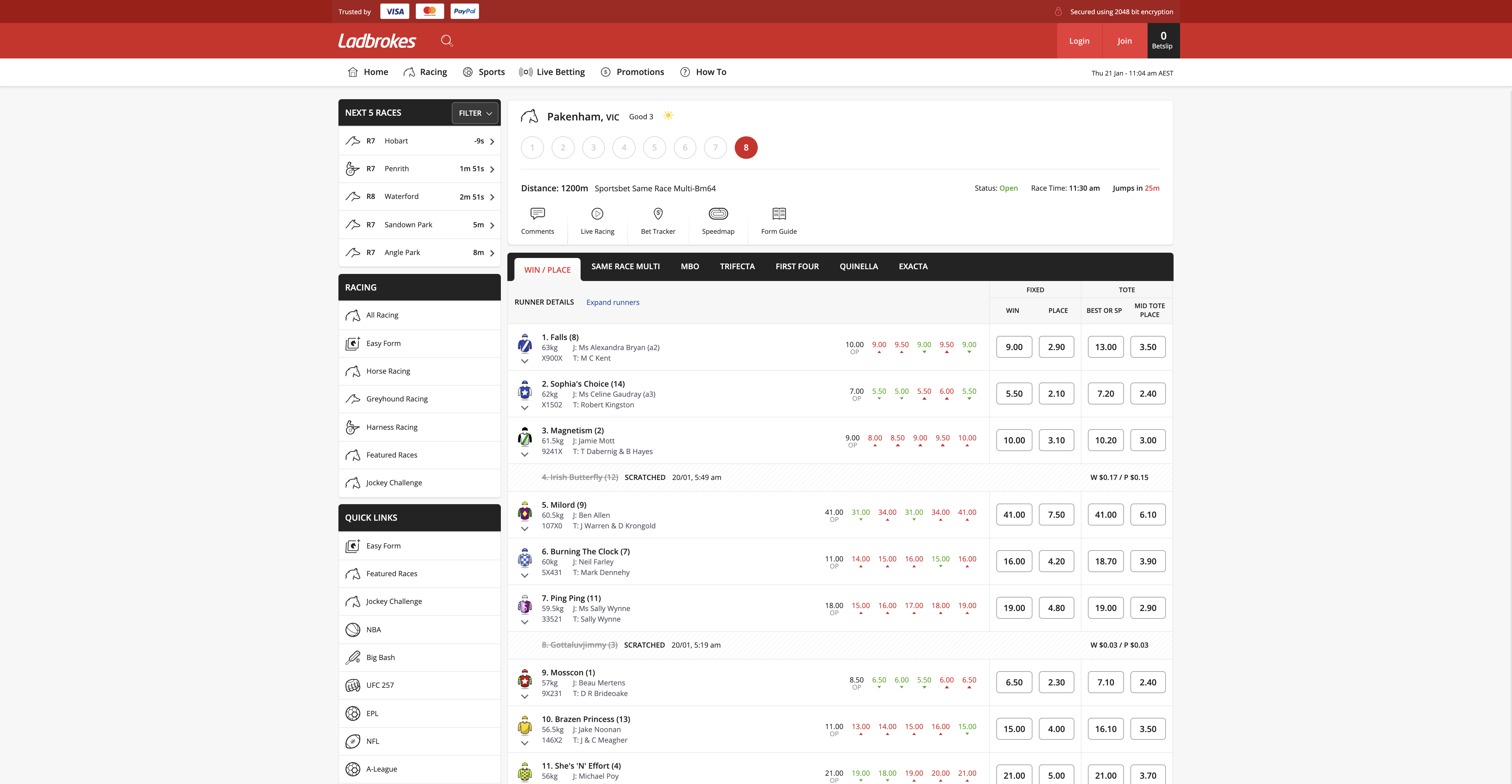
Task: Click Burning The Clock silks icon
Action: (525, 558)
